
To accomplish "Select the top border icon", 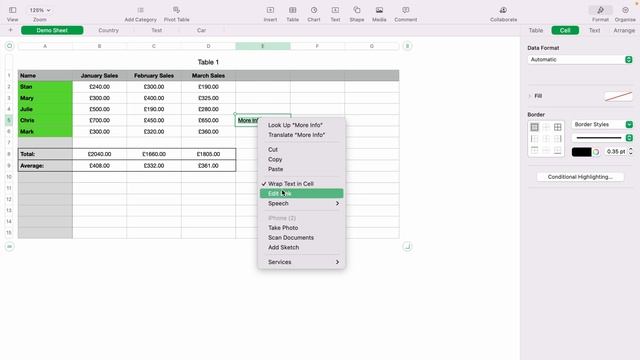I will [534, 150].
